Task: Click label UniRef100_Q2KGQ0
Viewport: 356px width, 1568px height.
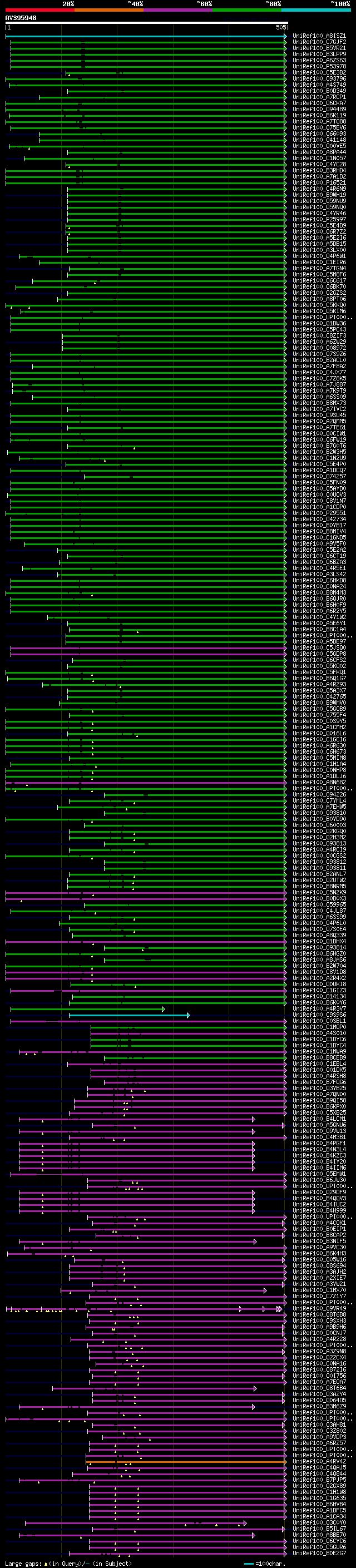Action: coord(319,832)
